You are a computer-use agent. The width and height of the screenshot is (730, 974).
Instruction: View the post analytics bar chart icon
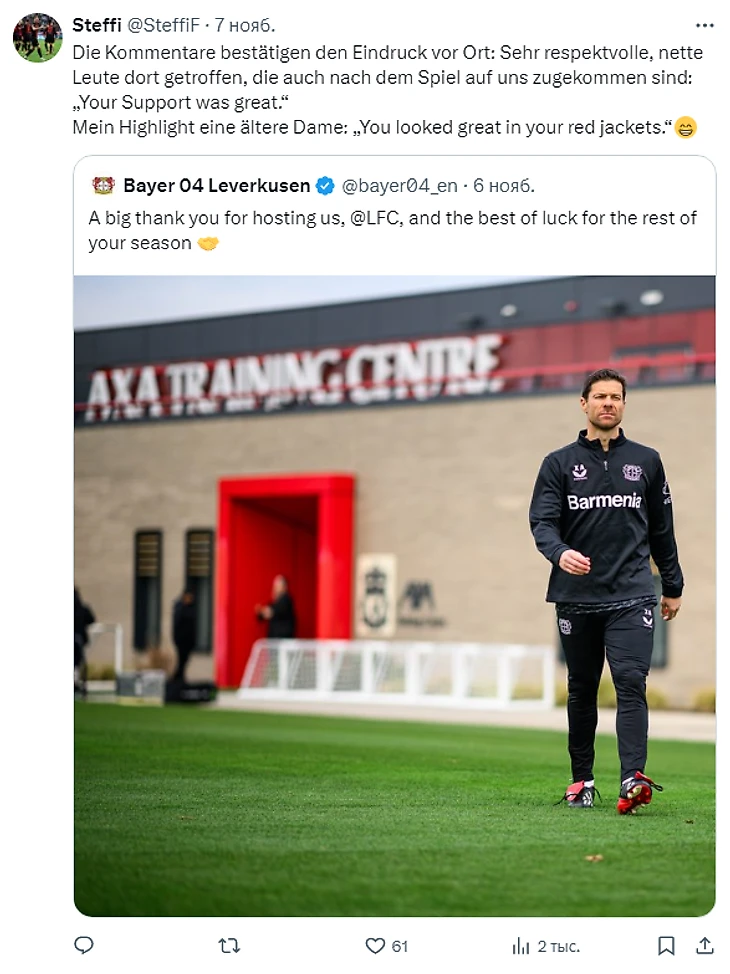pyautogui.click(x=521, y=946)
